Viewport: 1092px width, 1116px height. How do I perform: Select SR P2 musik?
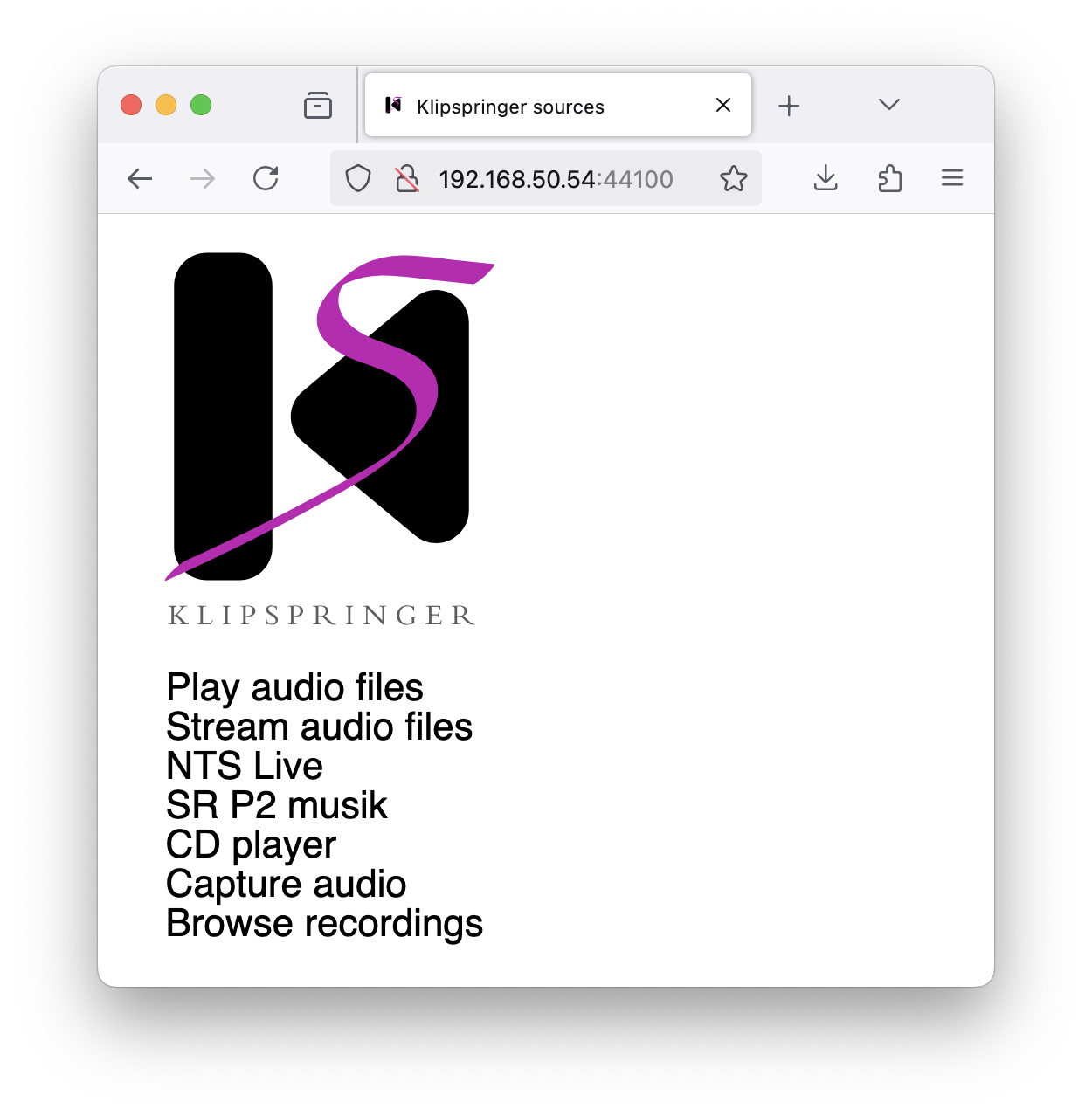tap(276, 805)
